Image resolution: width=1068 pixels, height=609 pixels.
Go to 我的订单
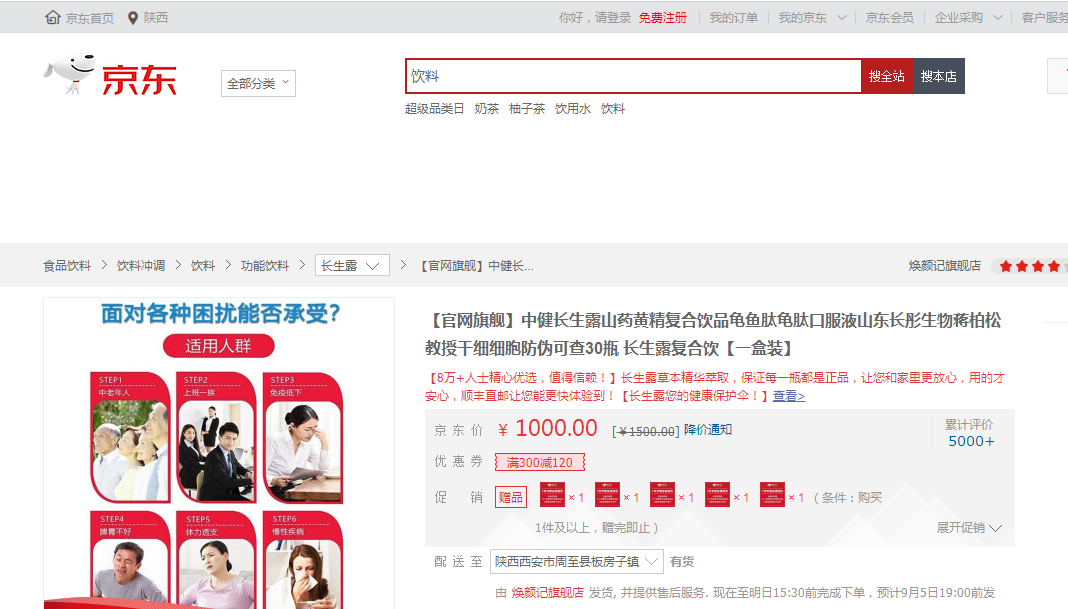click(x=734, y=18)
